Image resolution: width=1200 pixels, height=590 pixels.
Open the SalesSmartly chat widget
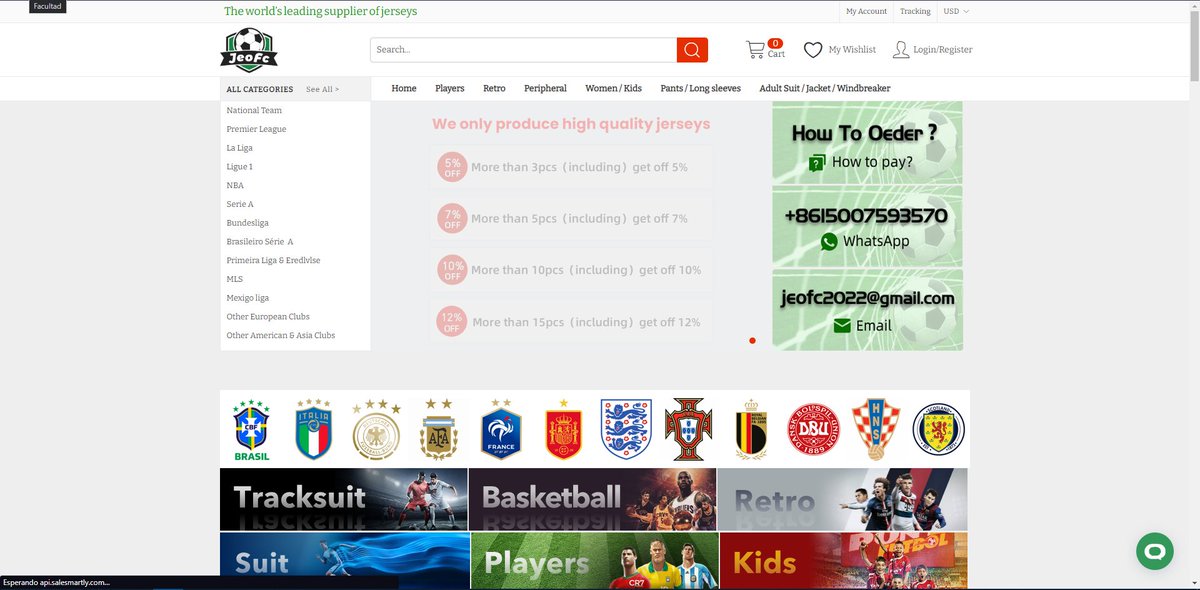pyautogui.click(x=1154, y=551)
